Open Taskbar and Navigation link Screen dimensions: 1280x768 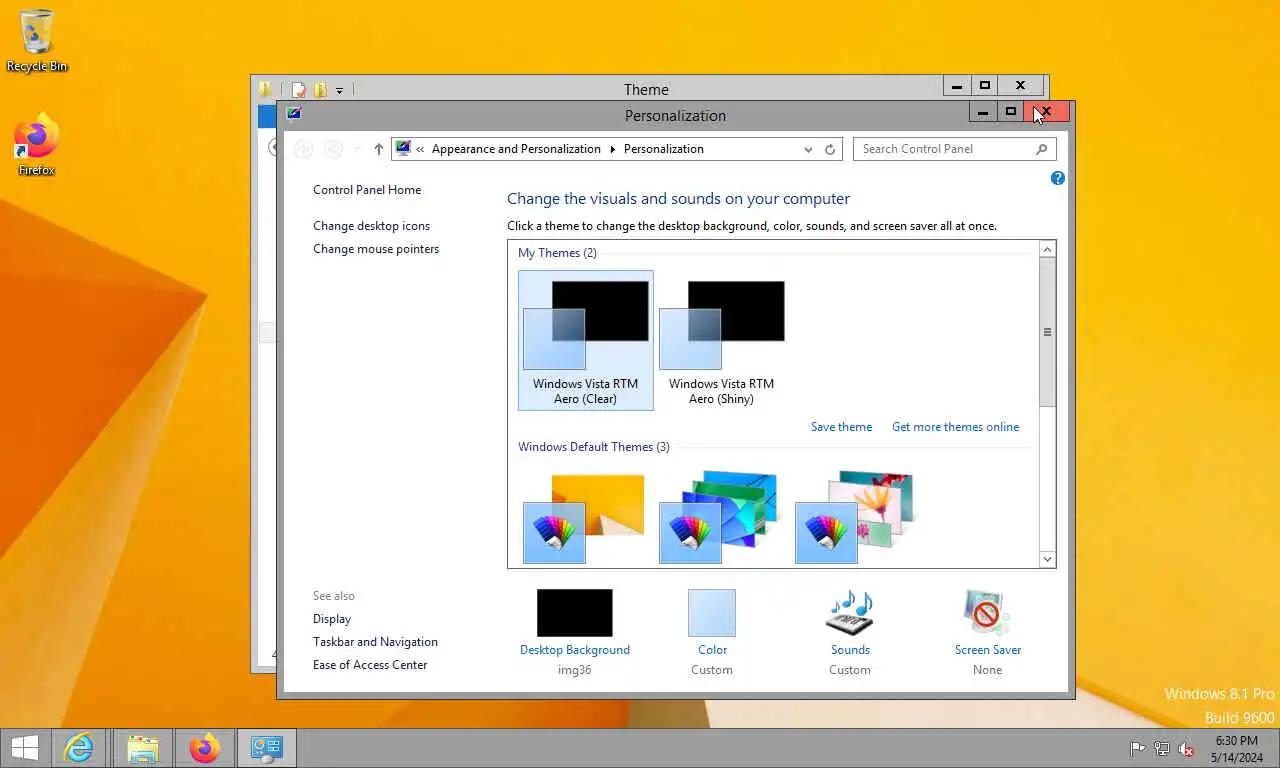pos(375,642)
